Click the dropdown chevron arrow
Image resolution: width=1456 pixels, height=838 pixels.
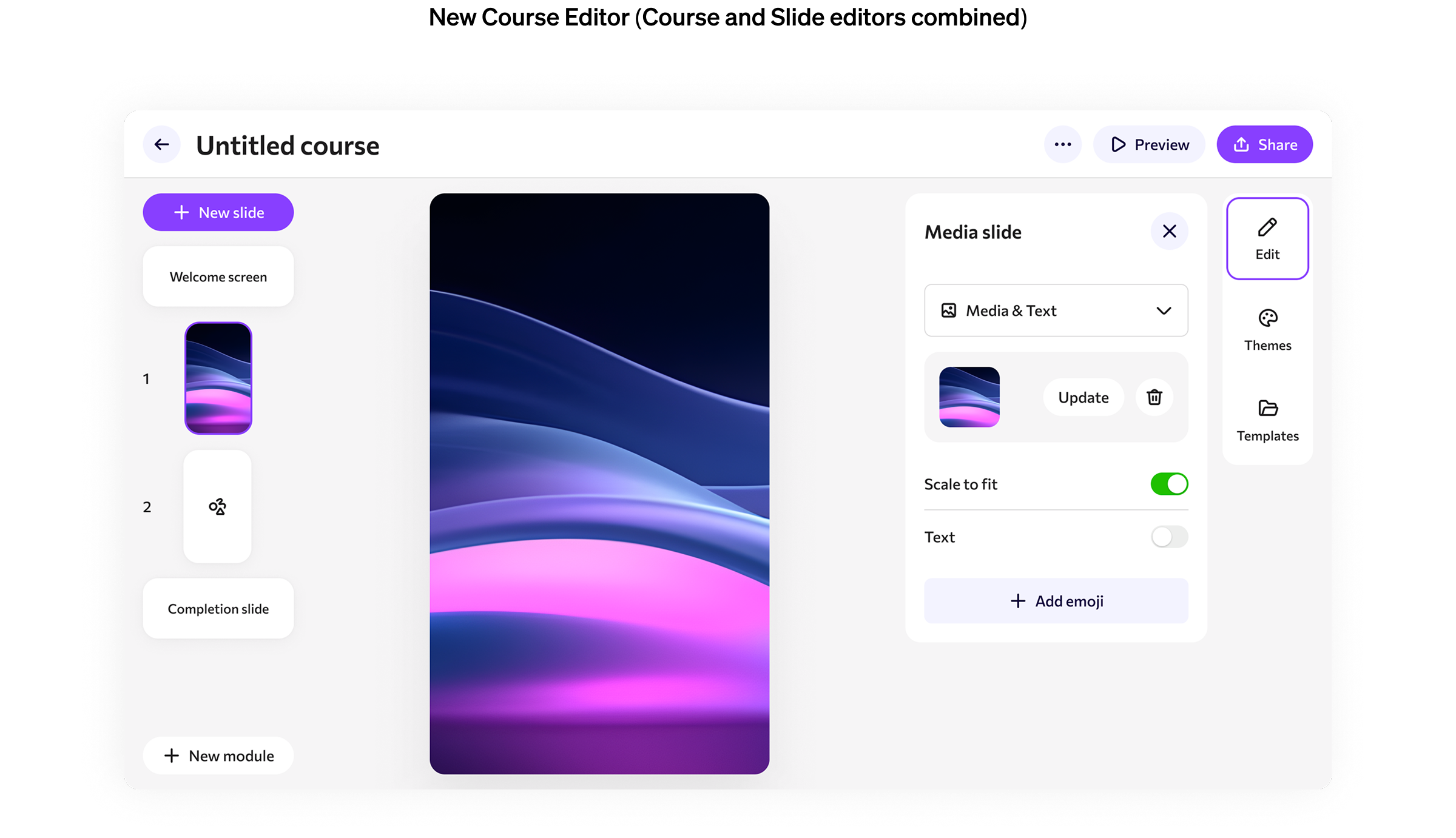pyautogui.click(x=1163, y=310)
